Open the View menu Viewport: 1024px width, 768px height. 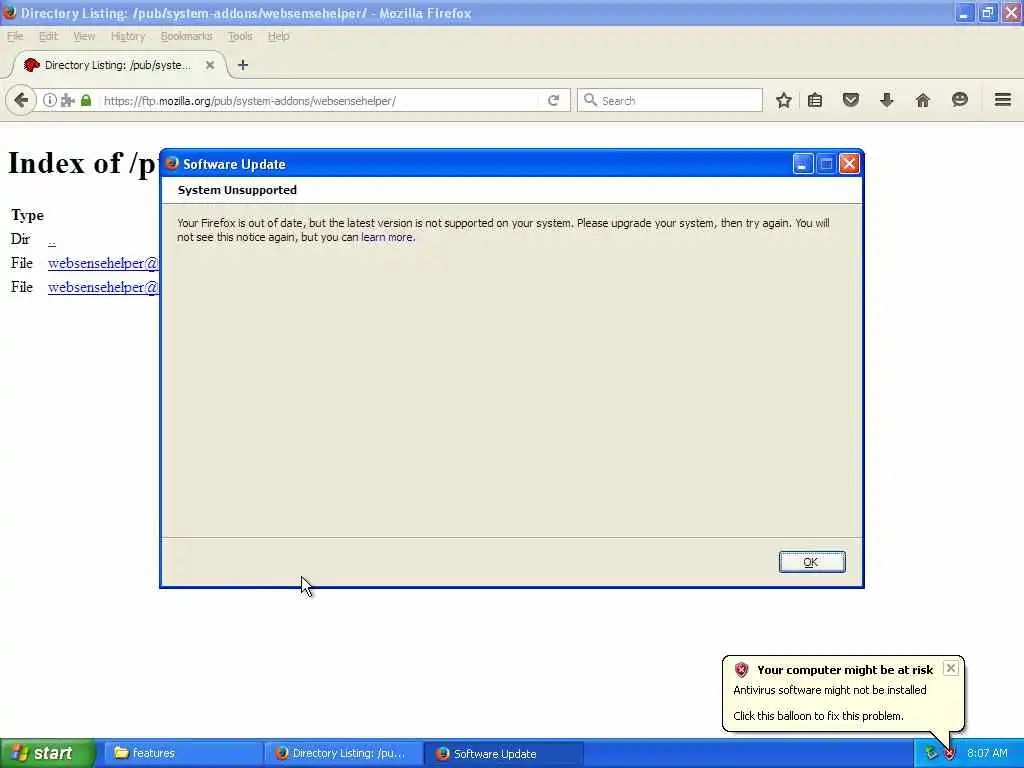tap(84, 36)
